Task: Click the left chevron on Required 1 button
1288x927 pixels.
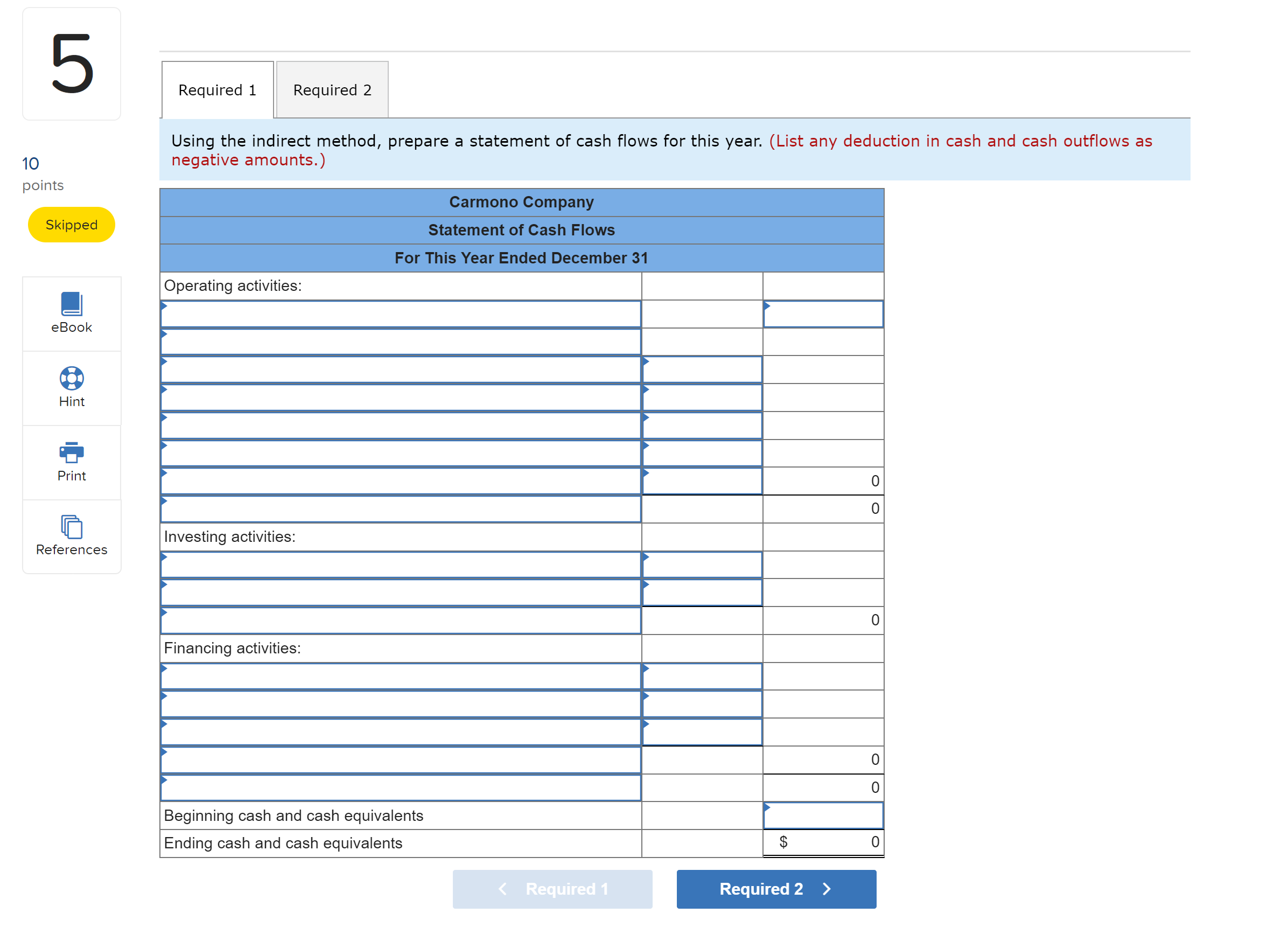Action: coord(502,889)
